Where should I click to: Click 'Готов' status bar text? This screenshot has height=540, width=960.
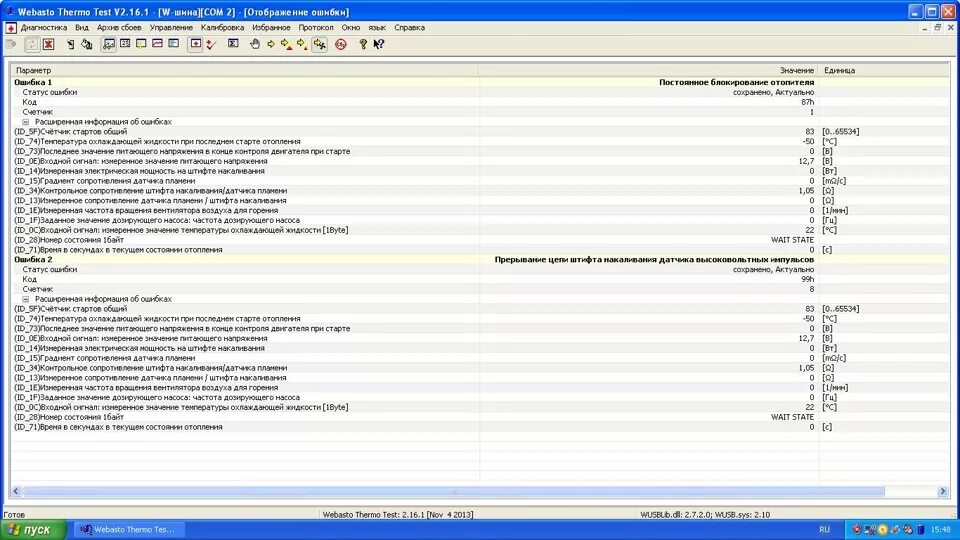click(x=14, y=515)
